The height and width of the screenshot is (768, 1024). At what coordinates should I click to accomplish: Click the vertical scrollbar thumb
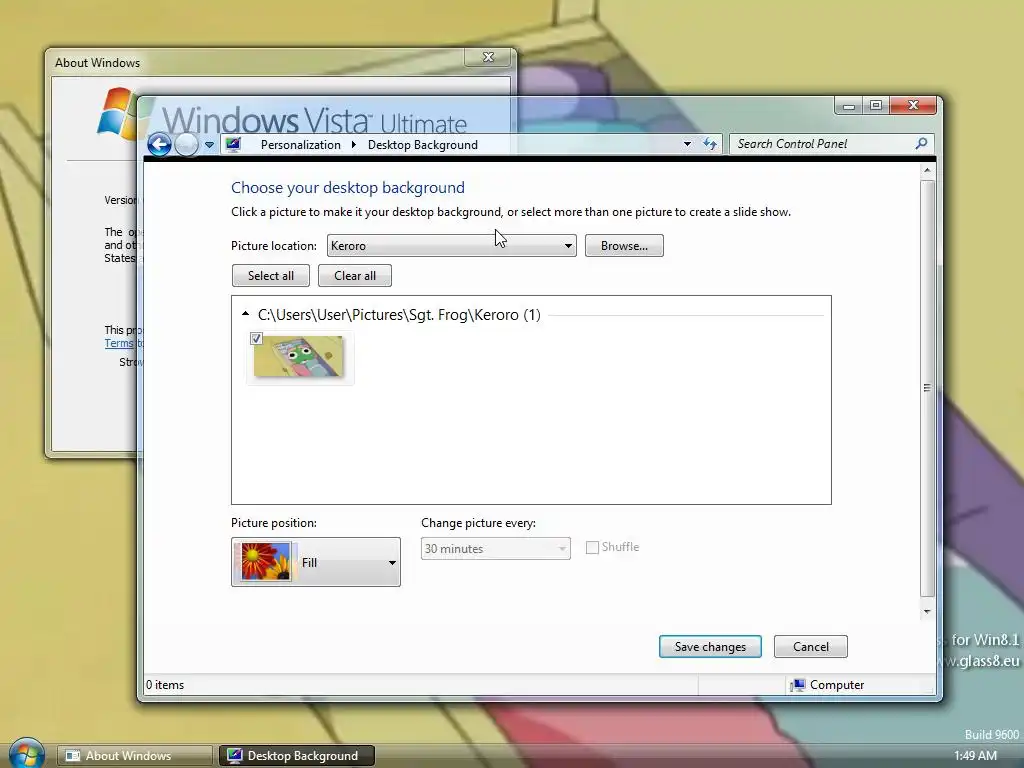click(927, 388)
